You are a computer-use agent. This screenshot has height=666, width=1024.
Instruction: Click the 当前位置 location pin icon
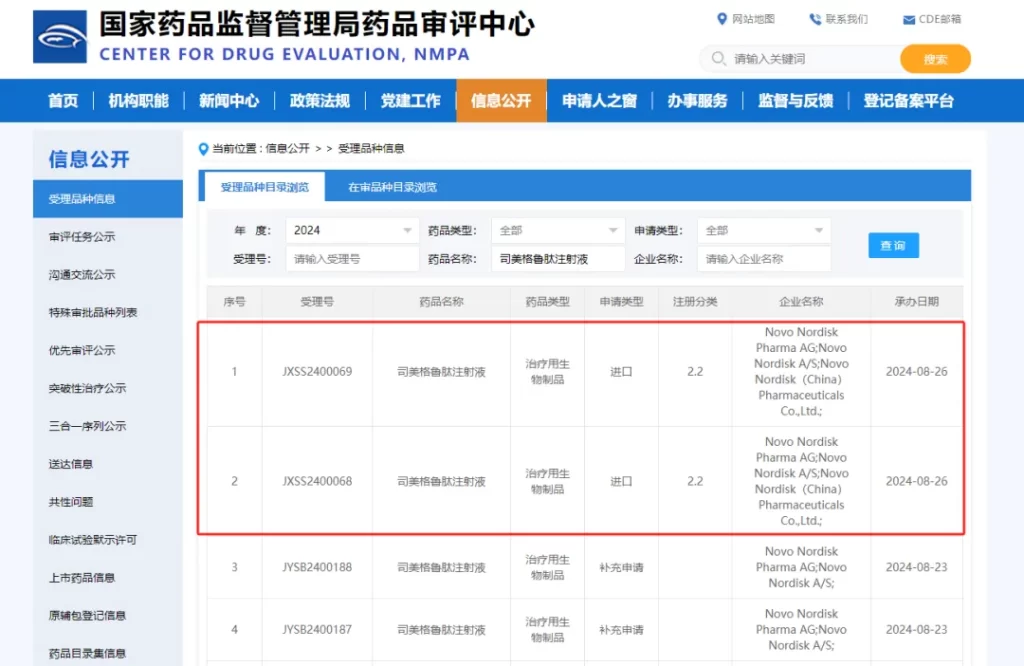pyautogui.click(x=203, y=149)
